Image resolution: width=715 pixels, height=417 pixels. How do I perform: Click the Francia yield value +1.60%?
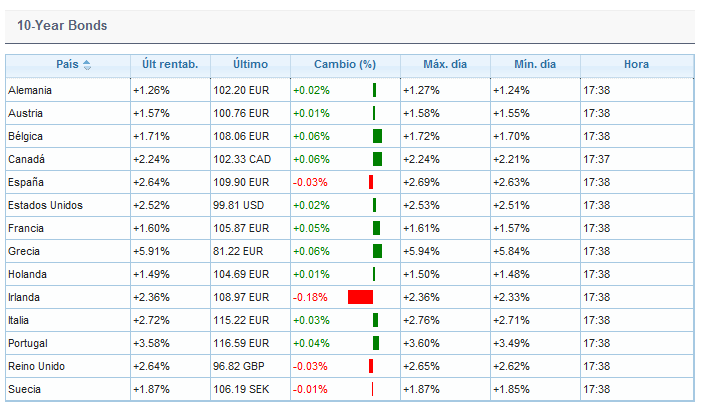151,228
